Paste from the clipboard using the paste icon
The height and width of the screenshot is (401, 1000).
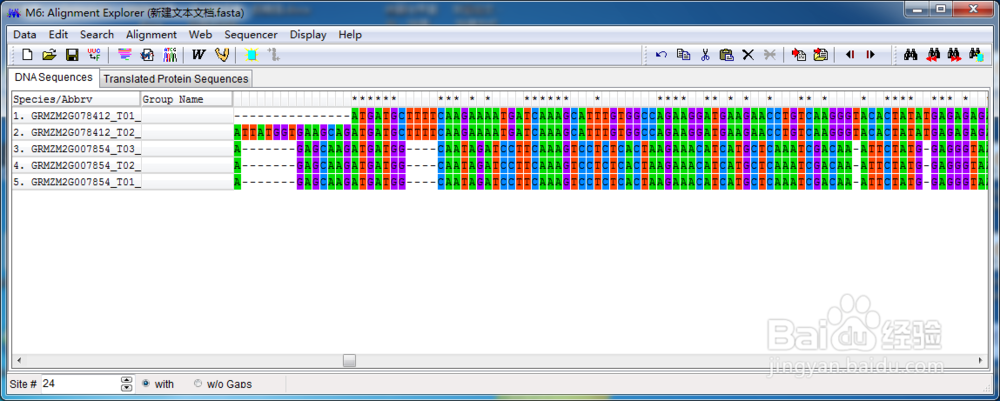pyautogui.click(x=726, y=55)
